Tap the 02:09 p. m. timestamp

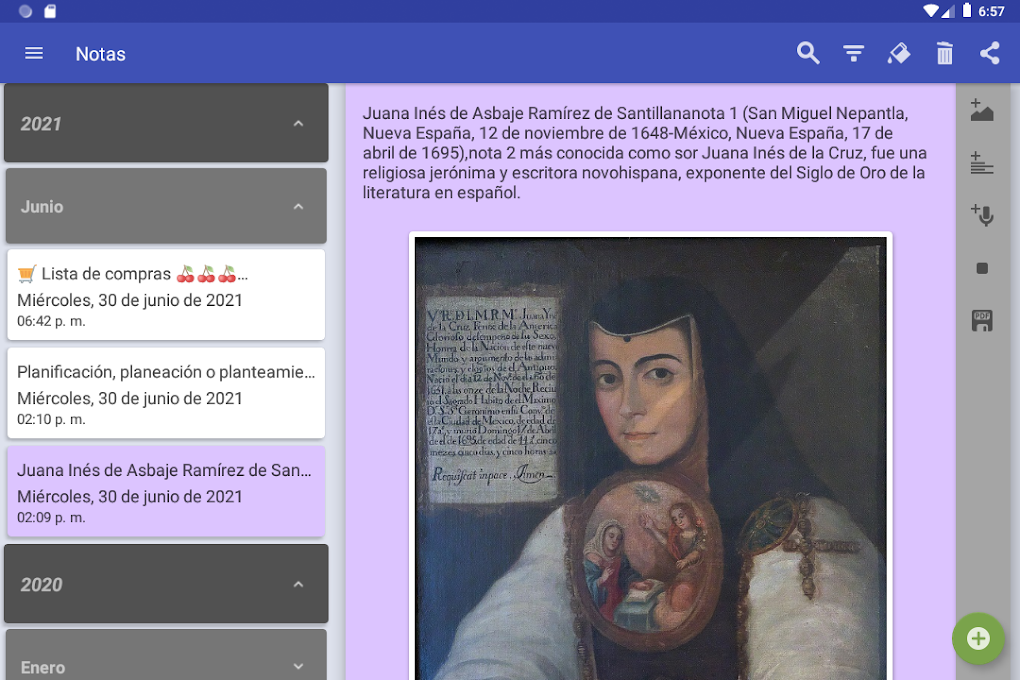[x=51, y=518]
